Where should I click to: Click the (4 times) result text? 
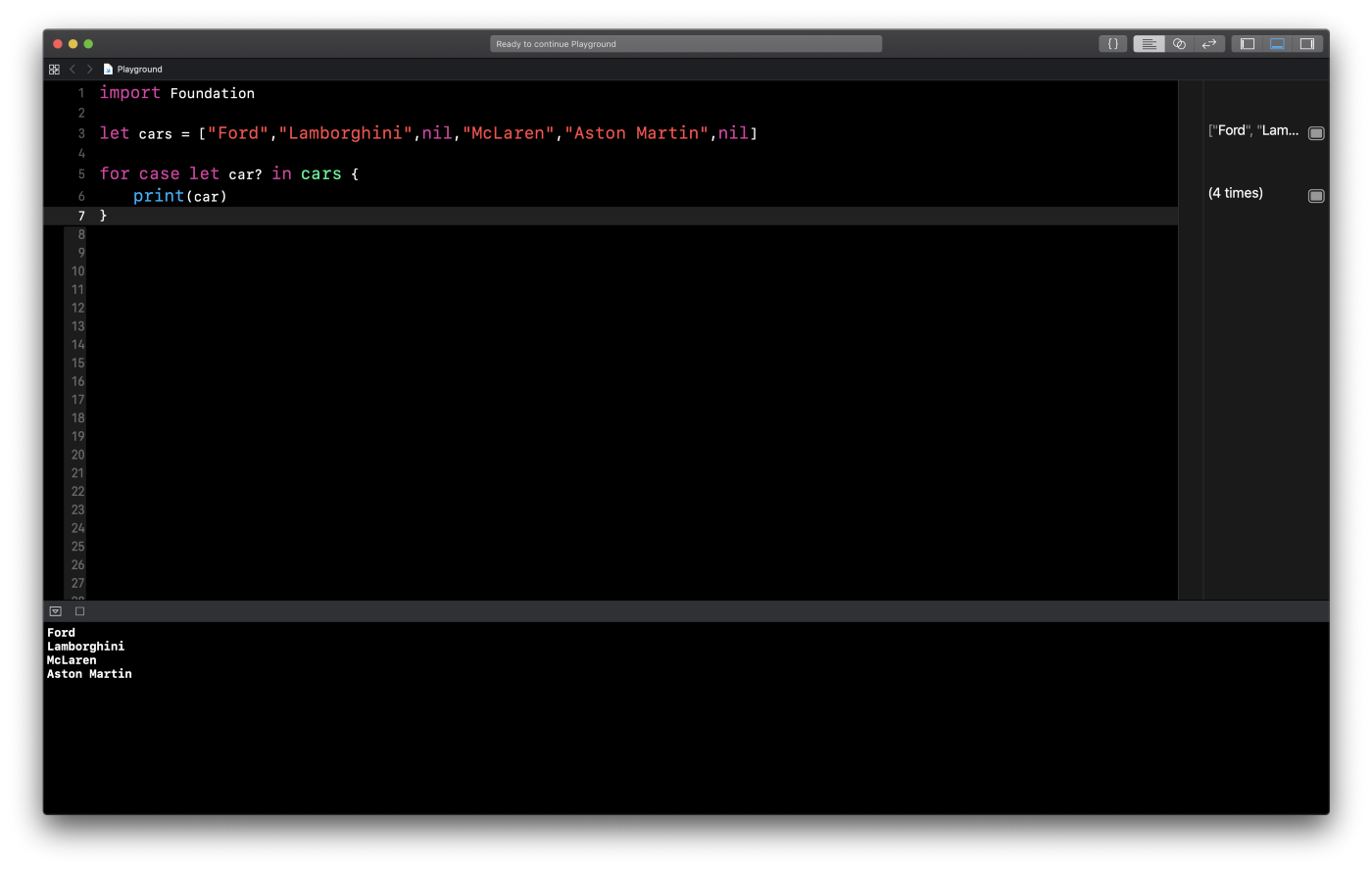pos(1236,193)
